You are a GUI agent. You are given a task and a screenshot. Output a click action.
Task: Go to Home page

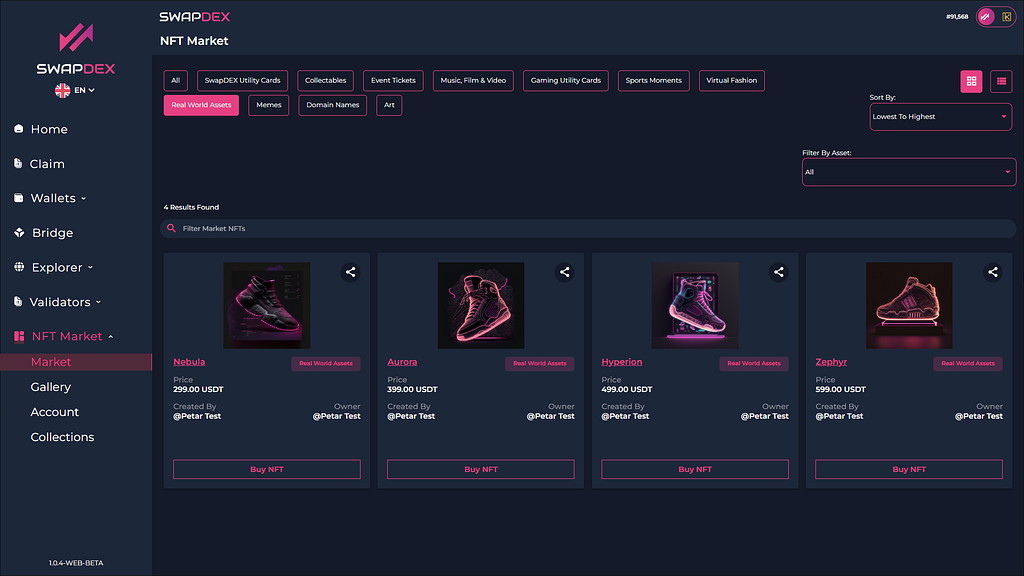pos(49,129)
